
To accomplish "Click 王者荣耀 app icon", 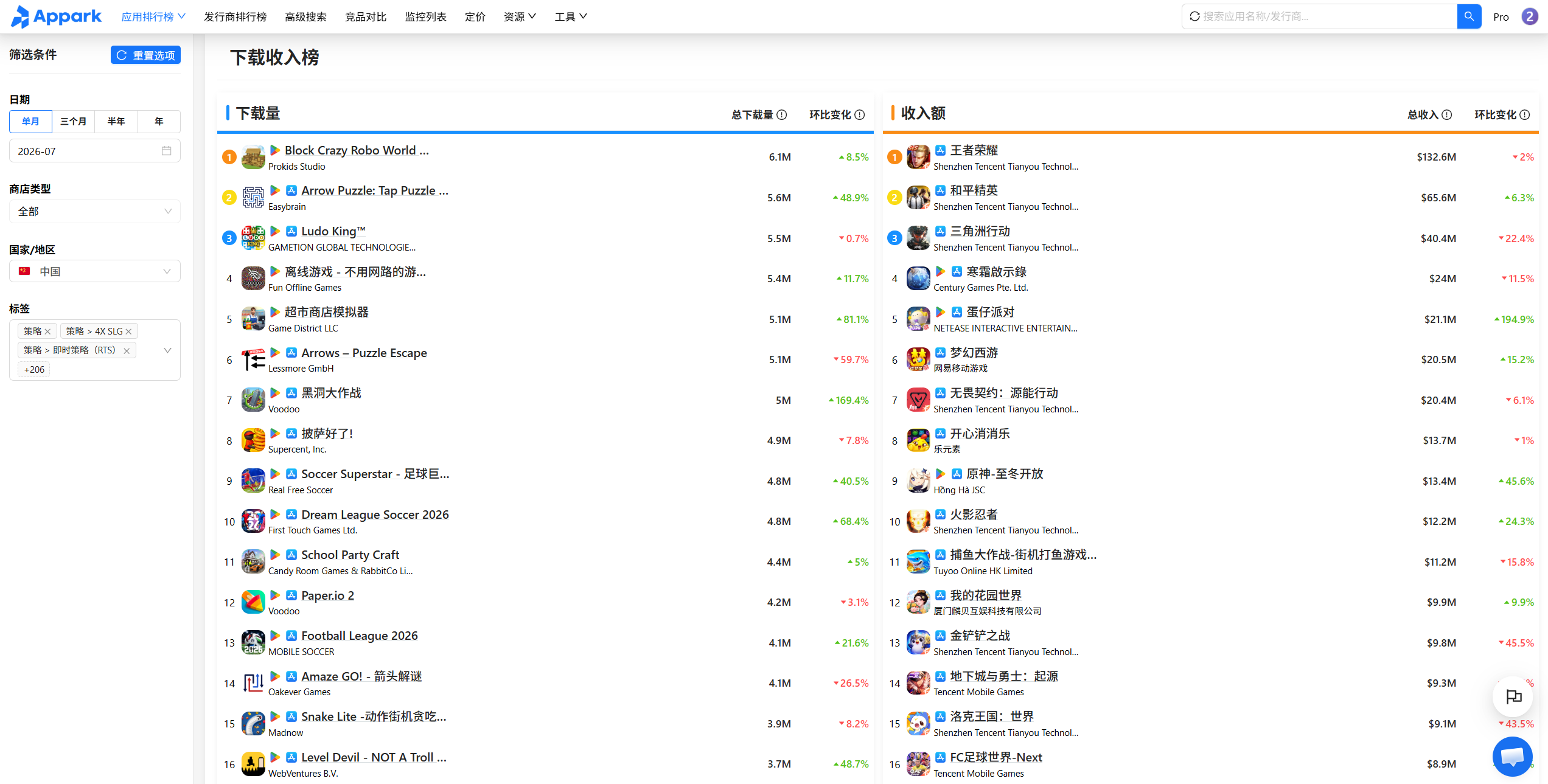I will coord(918,157).
